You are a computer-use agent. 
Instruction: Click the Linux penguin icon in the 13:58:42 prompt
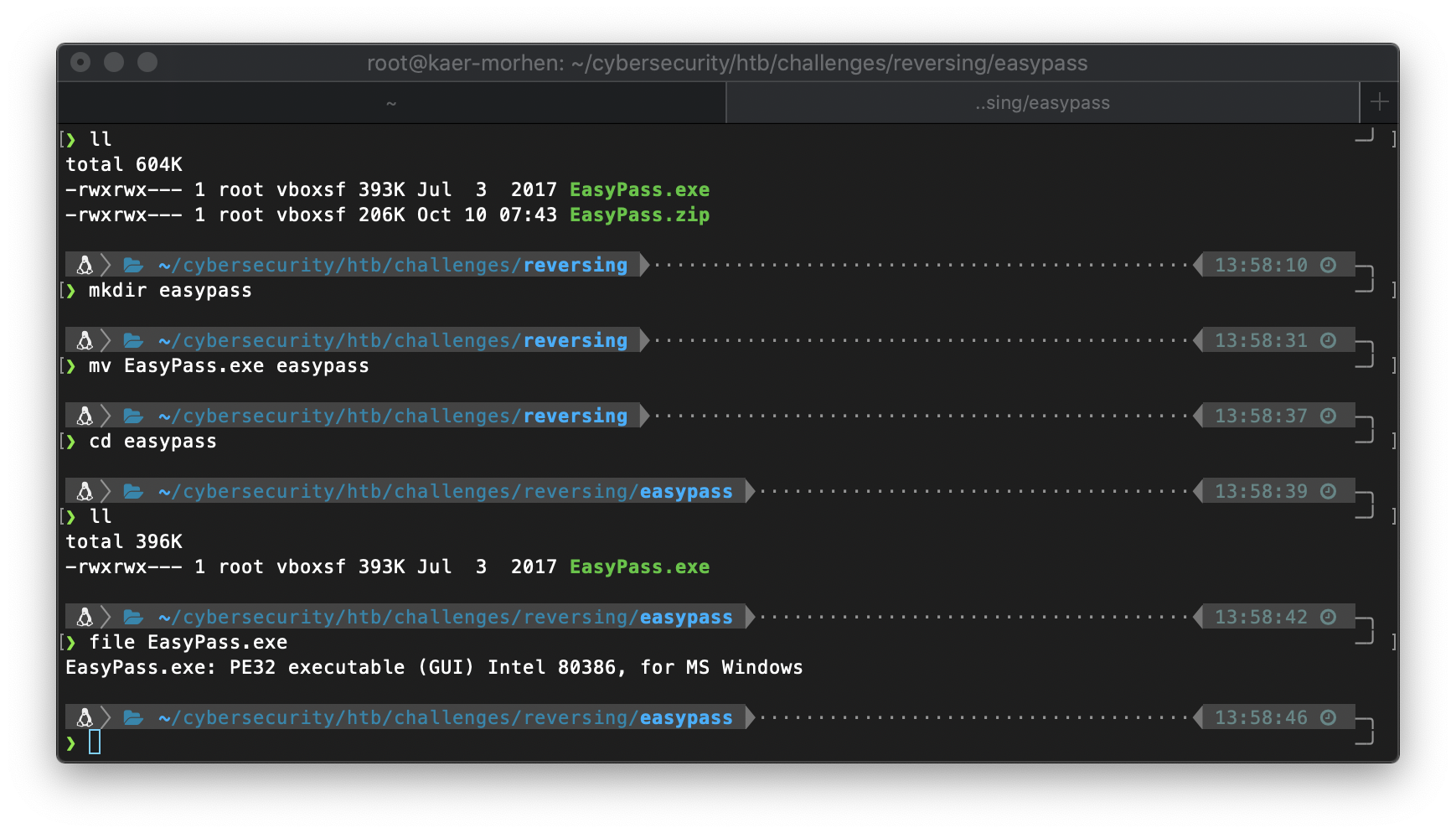pos(85,617)
